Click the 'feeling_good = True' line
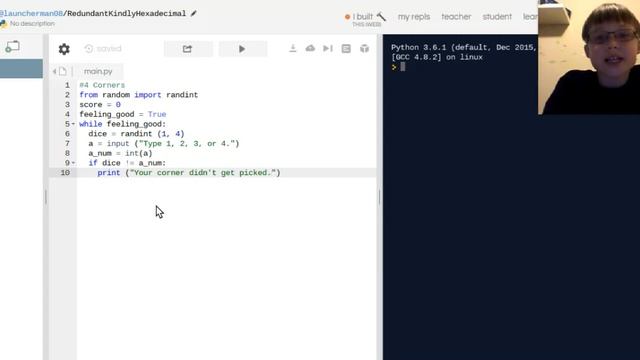 [x=123, y=115]
